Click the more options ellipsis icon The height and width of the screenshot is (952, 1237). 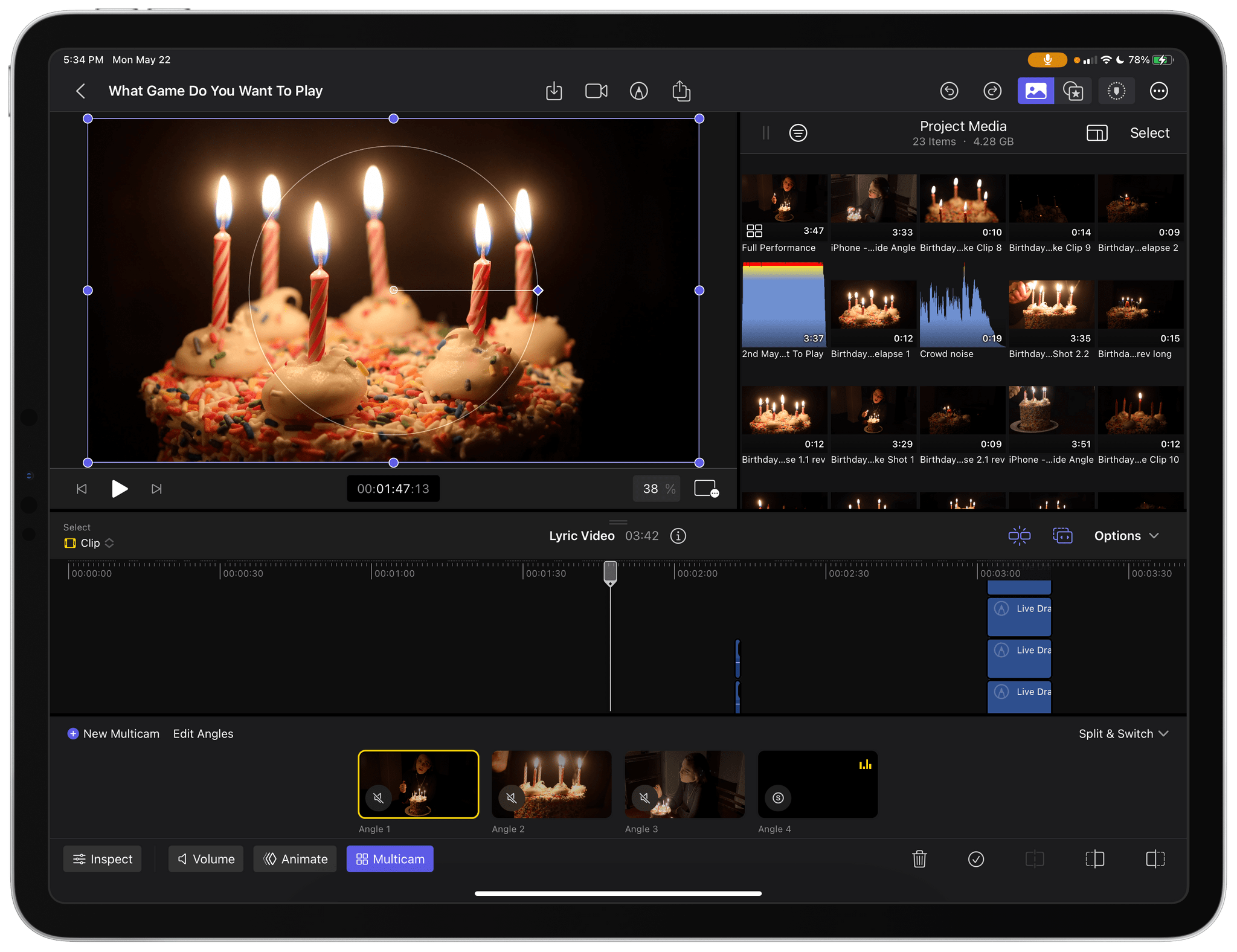point(1159,90)
